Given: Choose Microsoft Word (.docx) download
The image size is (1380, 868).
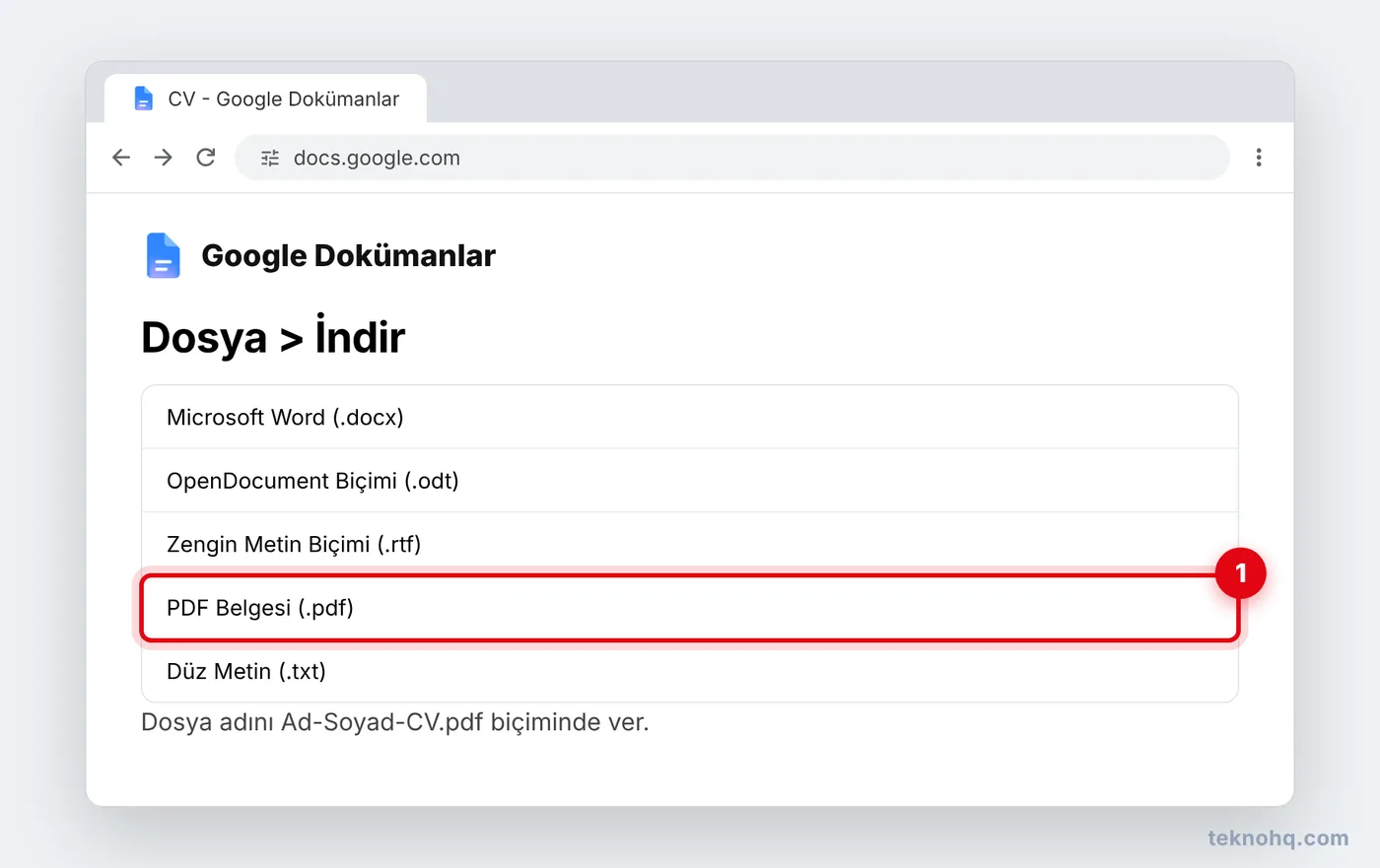Looking at the screenshot, I should 690,417.
